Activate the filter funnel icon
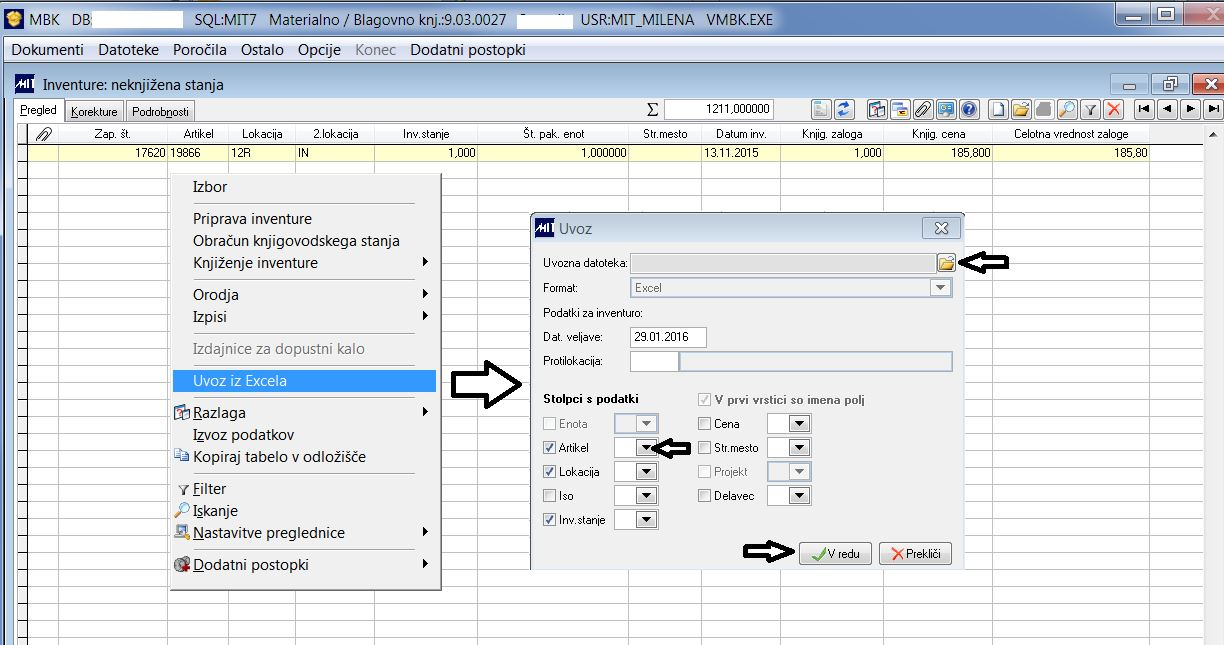The width and height of the screenshot is (1224, 645). [x=1091, y=108]
